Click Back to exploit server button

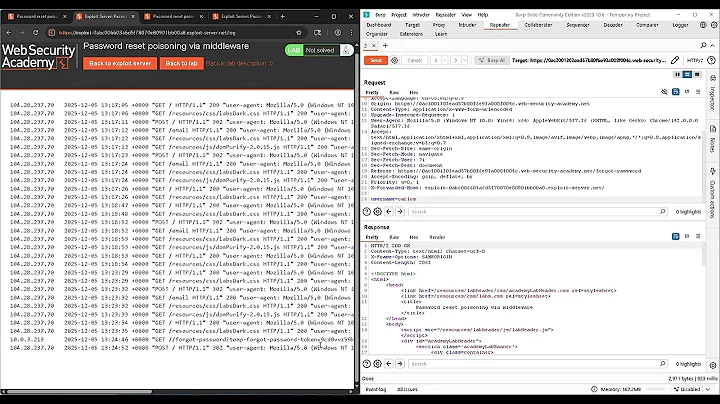tap(120, 63)
